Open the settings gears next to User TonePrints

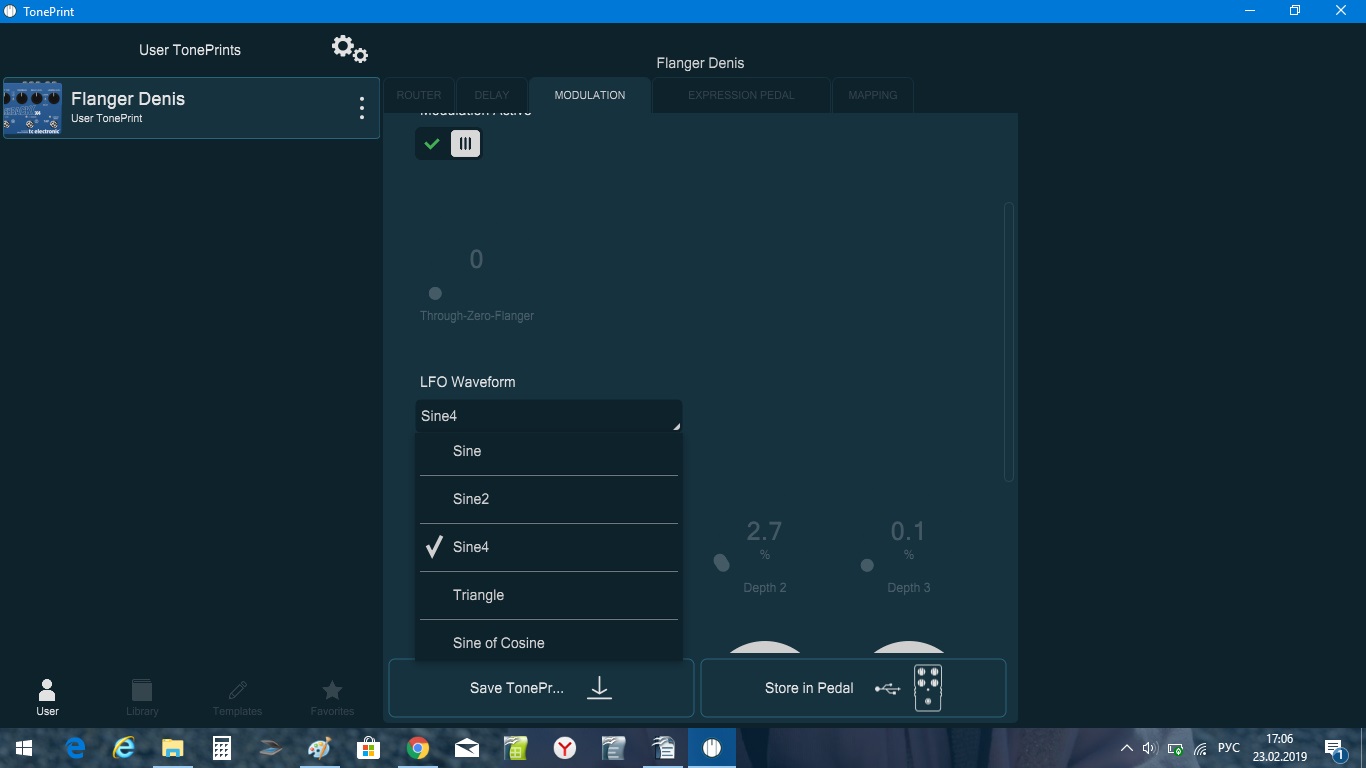coord(350,49)
